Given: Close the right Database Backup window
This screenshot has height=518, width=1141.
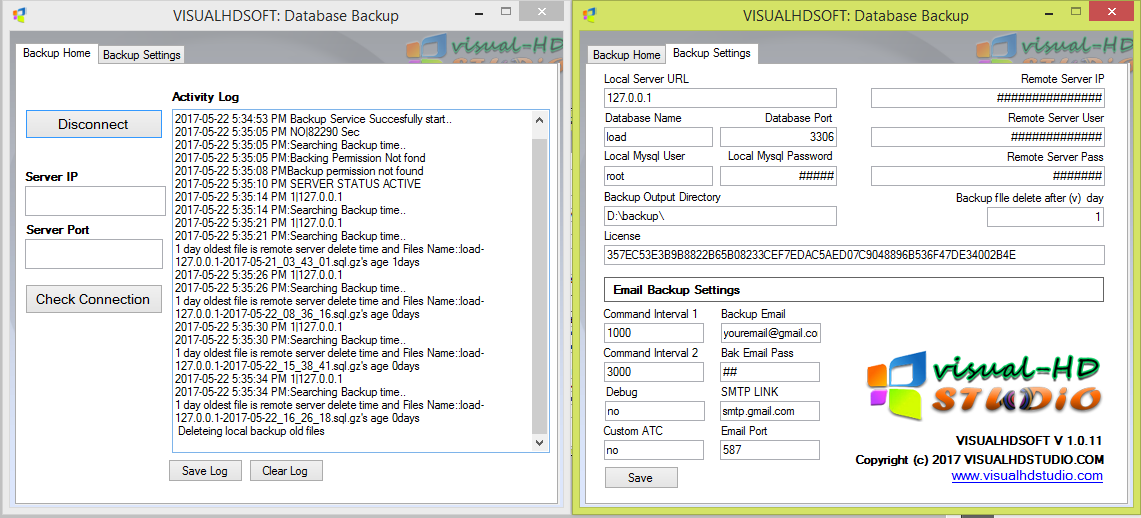Looking at the screenshot, I should (x=1110, y=12).
